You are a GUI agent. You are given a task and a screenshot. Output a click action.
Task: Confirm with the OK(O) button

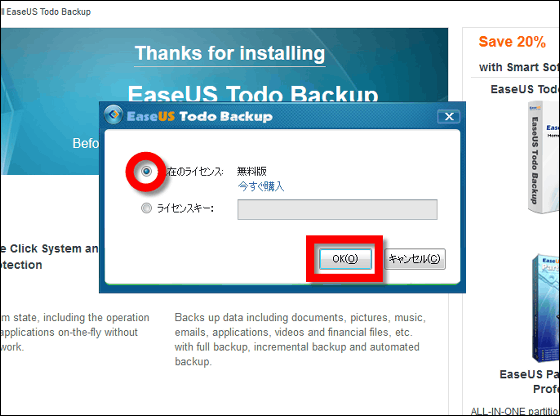pos(345,259)
